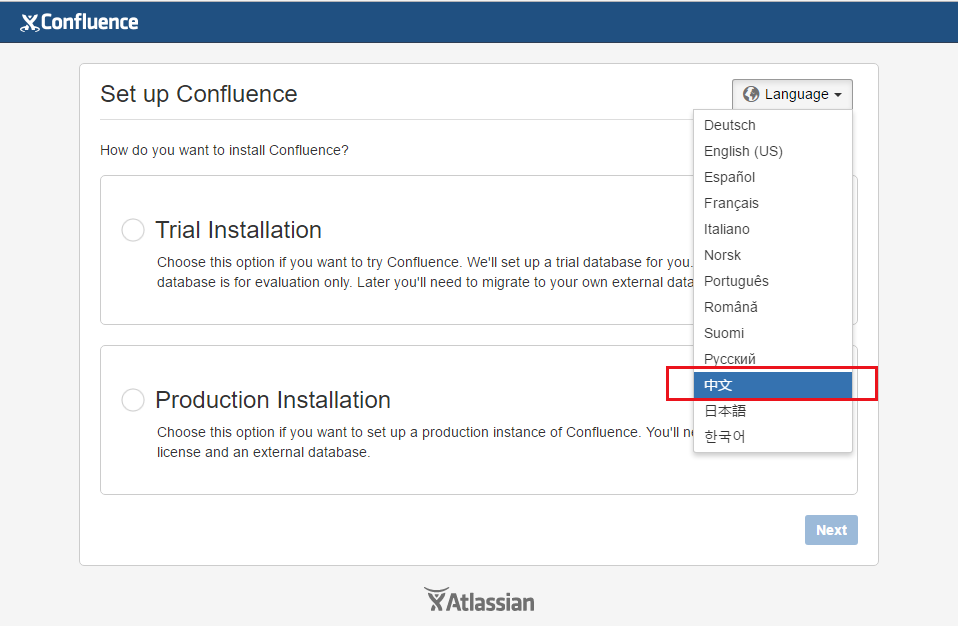
Task: Click the Next button
Action: tap(831, 530)
